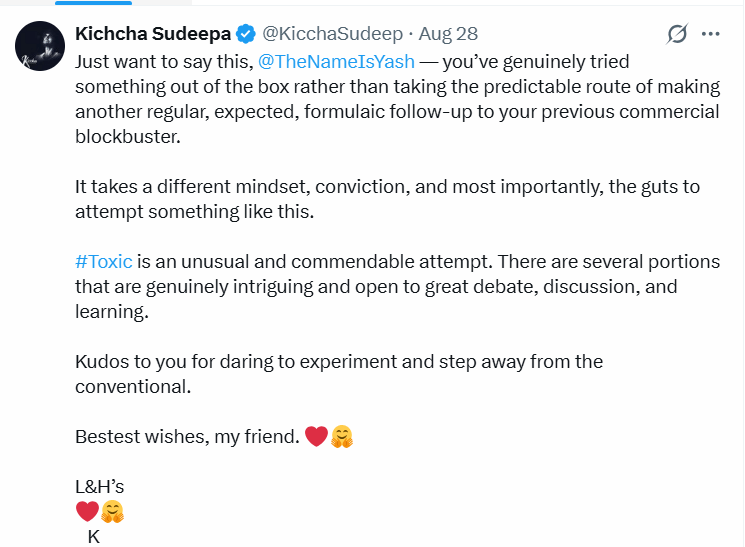
Task: Select the active tab with blue underline
Action: (x=94, y=3)
